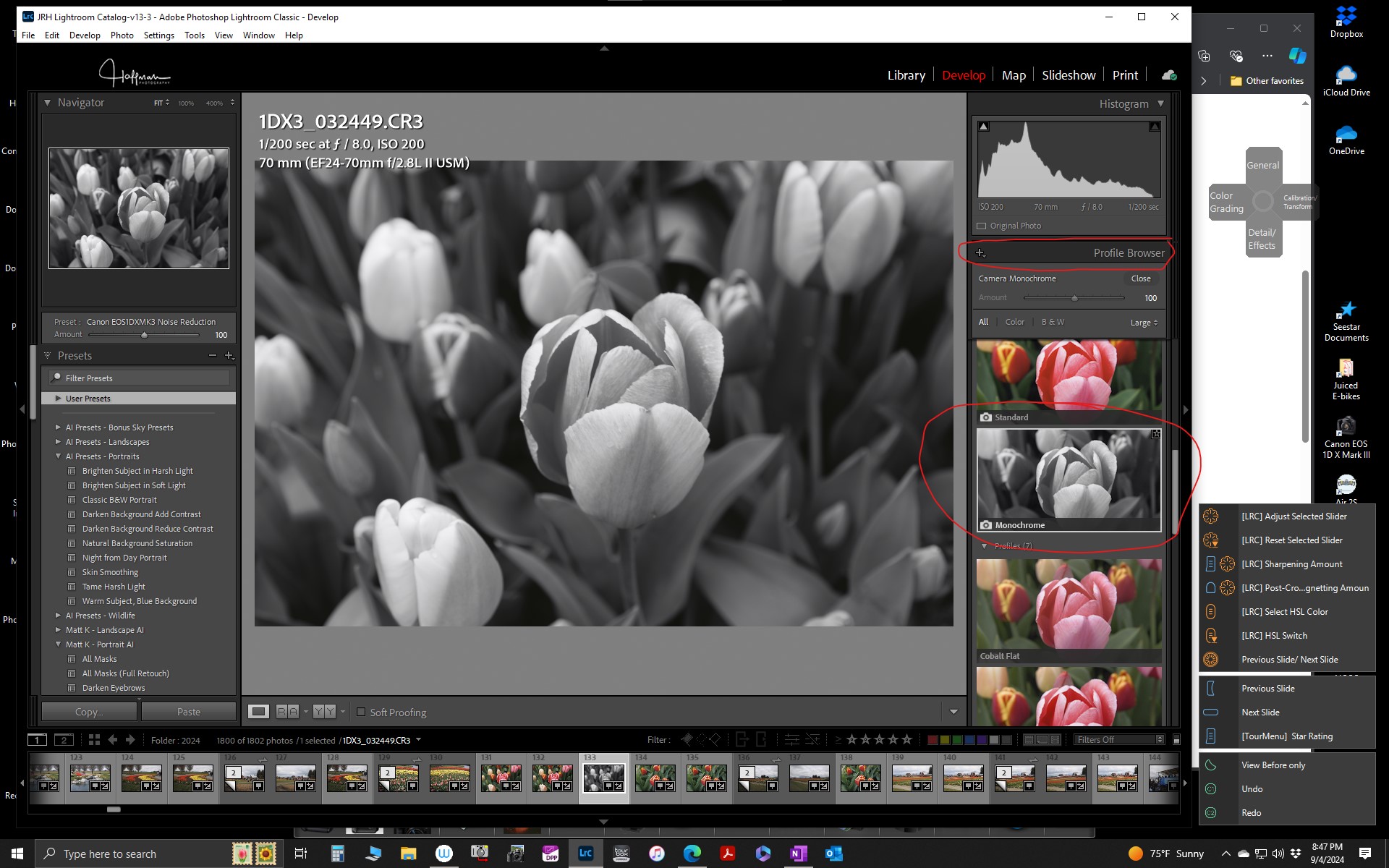The width and height of the screenshot is (1389, 868).
Task: Click the Copy button in the left panel
Action: coord(88,712)
